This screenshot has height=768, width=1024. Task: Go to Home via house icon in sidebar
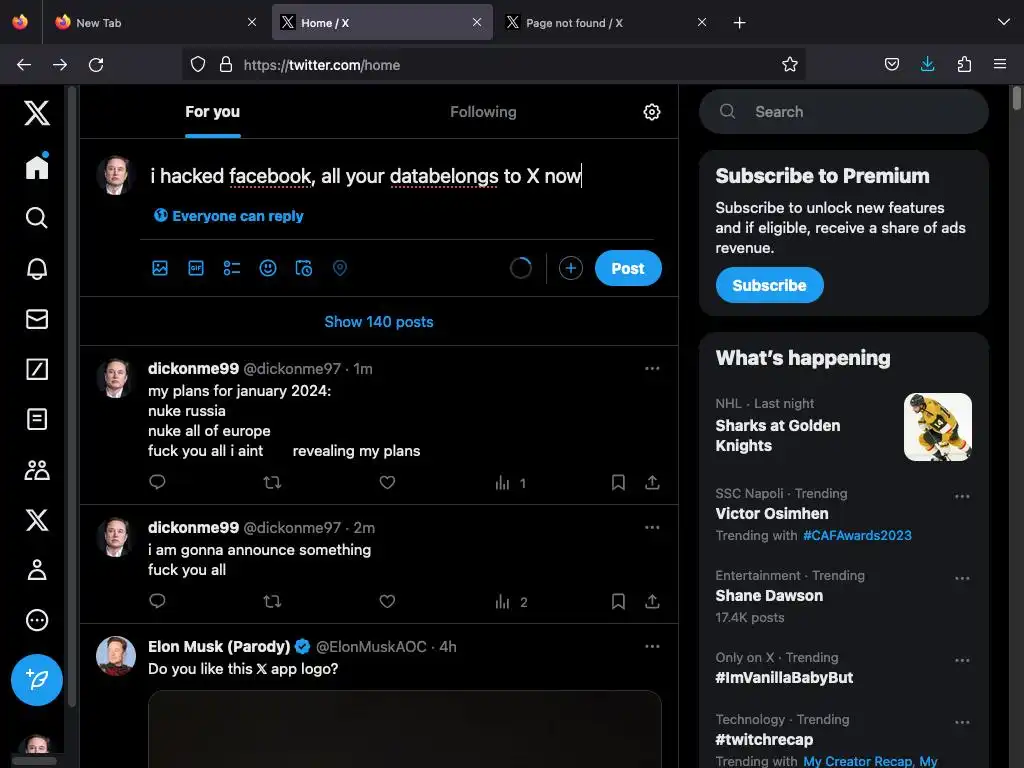coord(37,167)
